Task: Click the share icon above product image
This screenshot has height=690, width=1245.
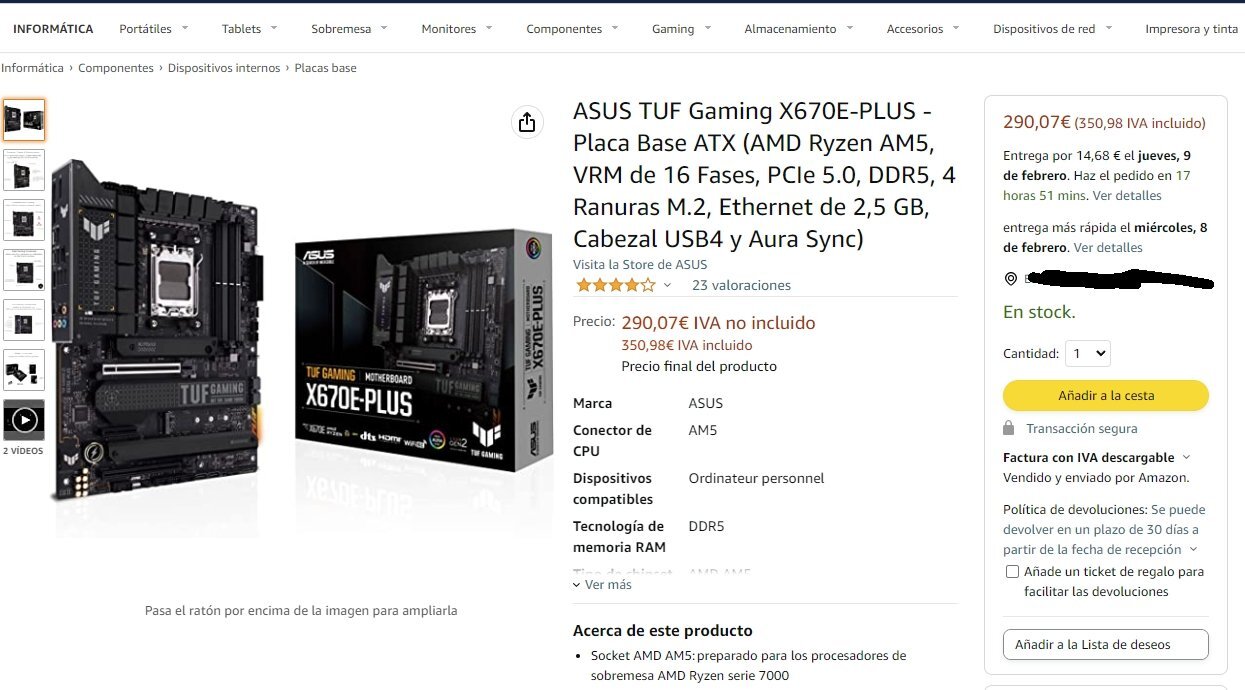Action: point(527,122)
